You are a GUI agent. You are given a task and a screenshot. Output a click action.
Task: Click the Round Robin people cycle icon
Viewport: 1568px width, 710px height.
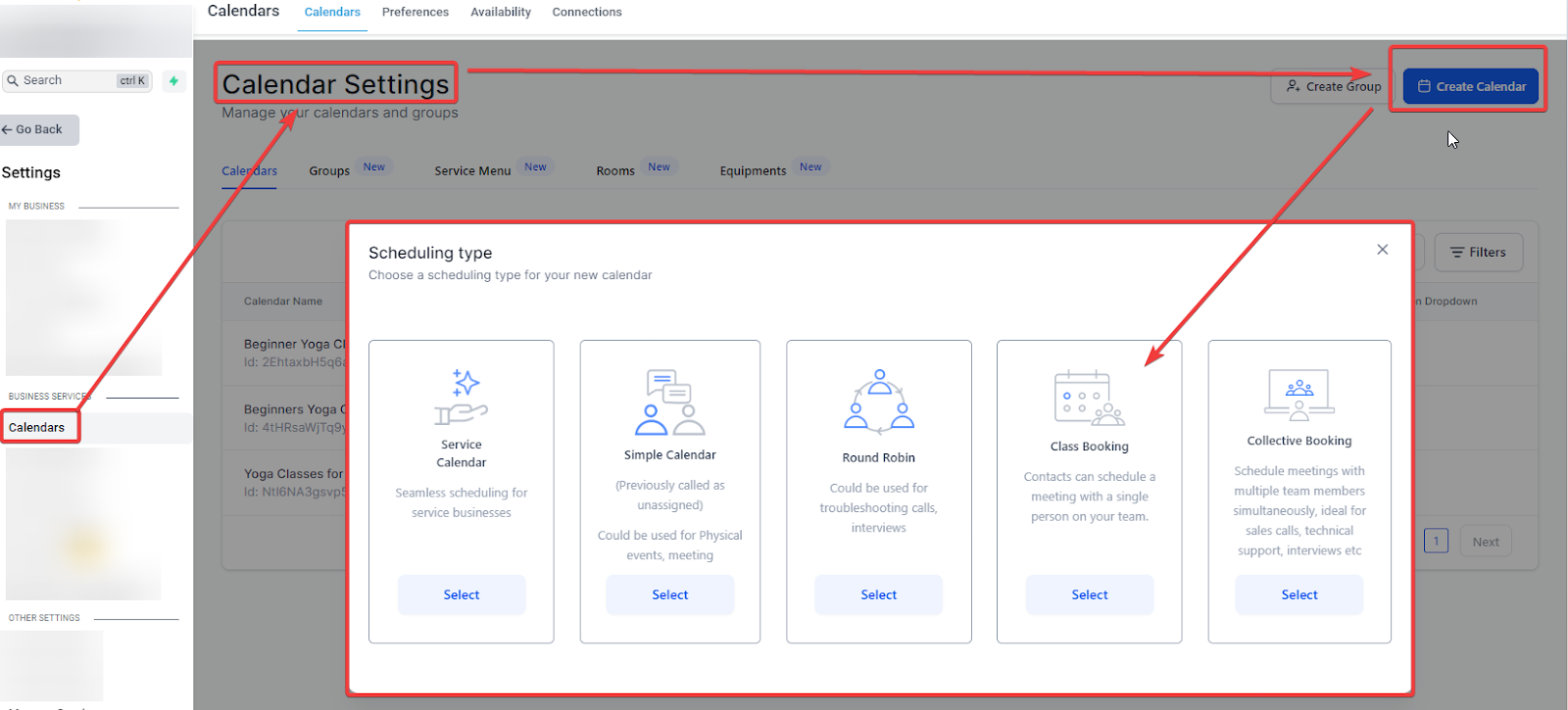[x=879, y=402]
